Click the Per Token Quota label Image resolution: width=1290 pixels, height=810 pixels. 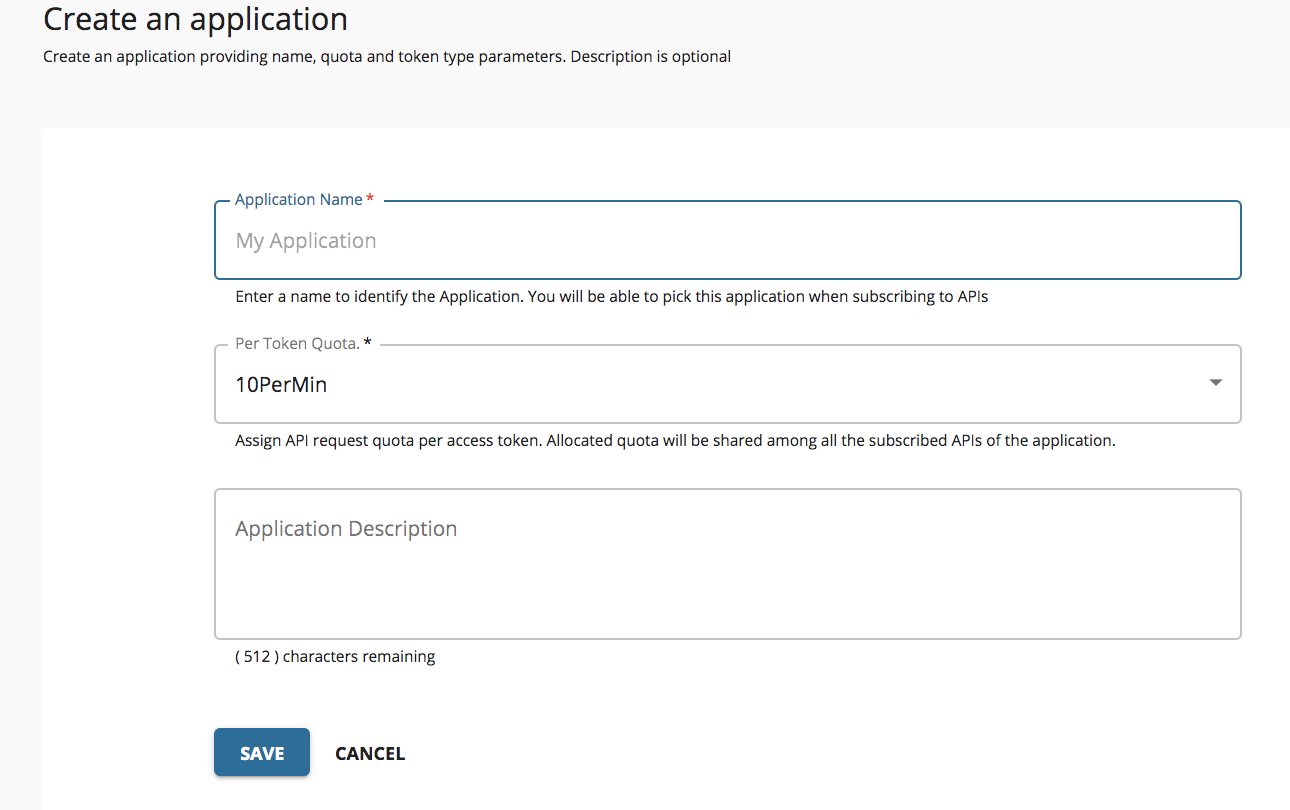pos(296,343)
